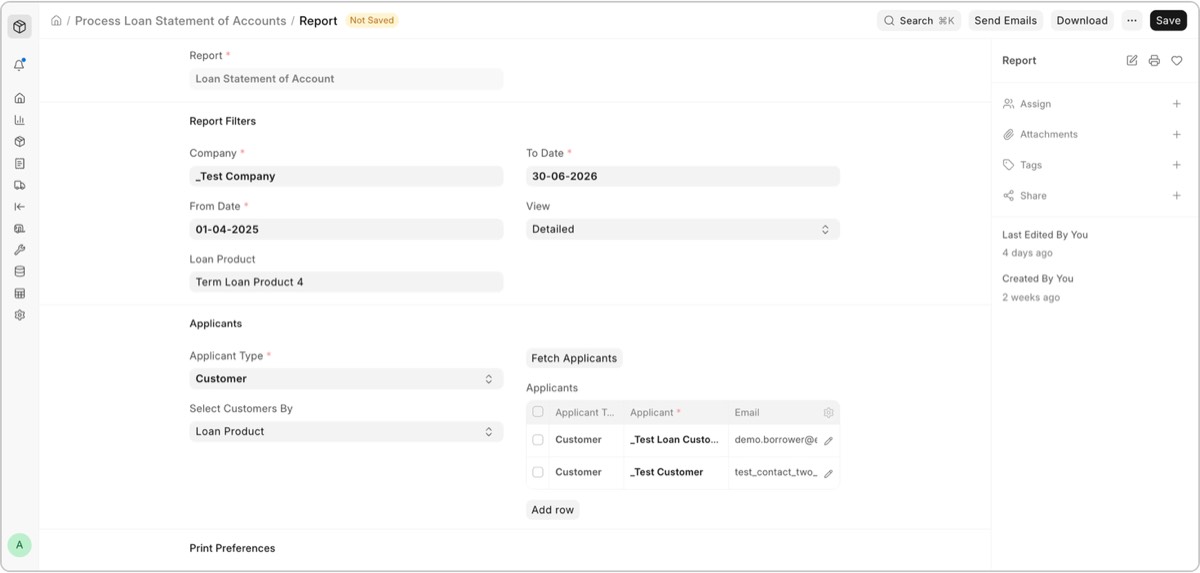
Task: Open the sidebar icon above the wrench
Action: 19,228
